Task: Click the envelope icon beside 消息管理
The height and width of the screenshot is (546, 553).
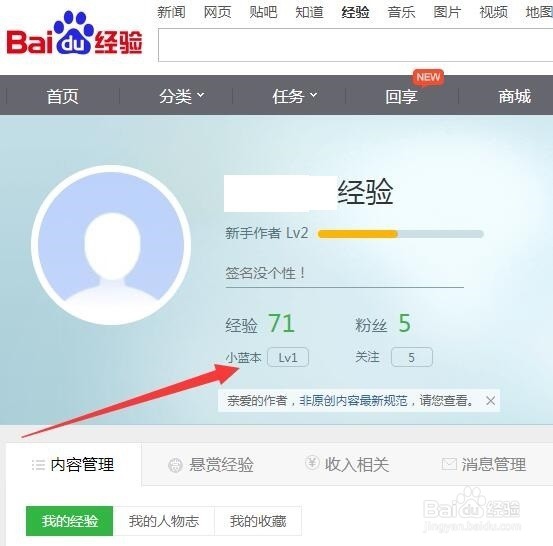Action: point(449,464)
